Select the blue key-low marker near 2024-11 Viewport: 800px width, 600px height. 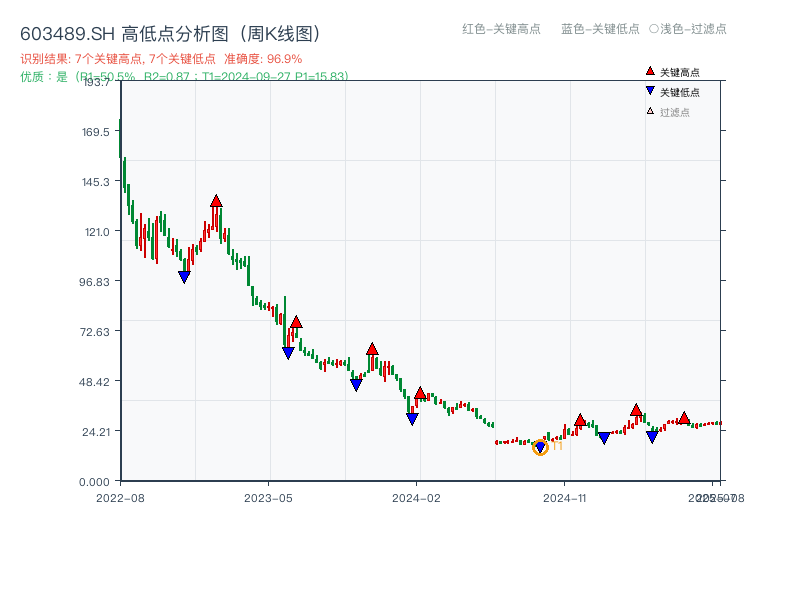pos(604,437)
